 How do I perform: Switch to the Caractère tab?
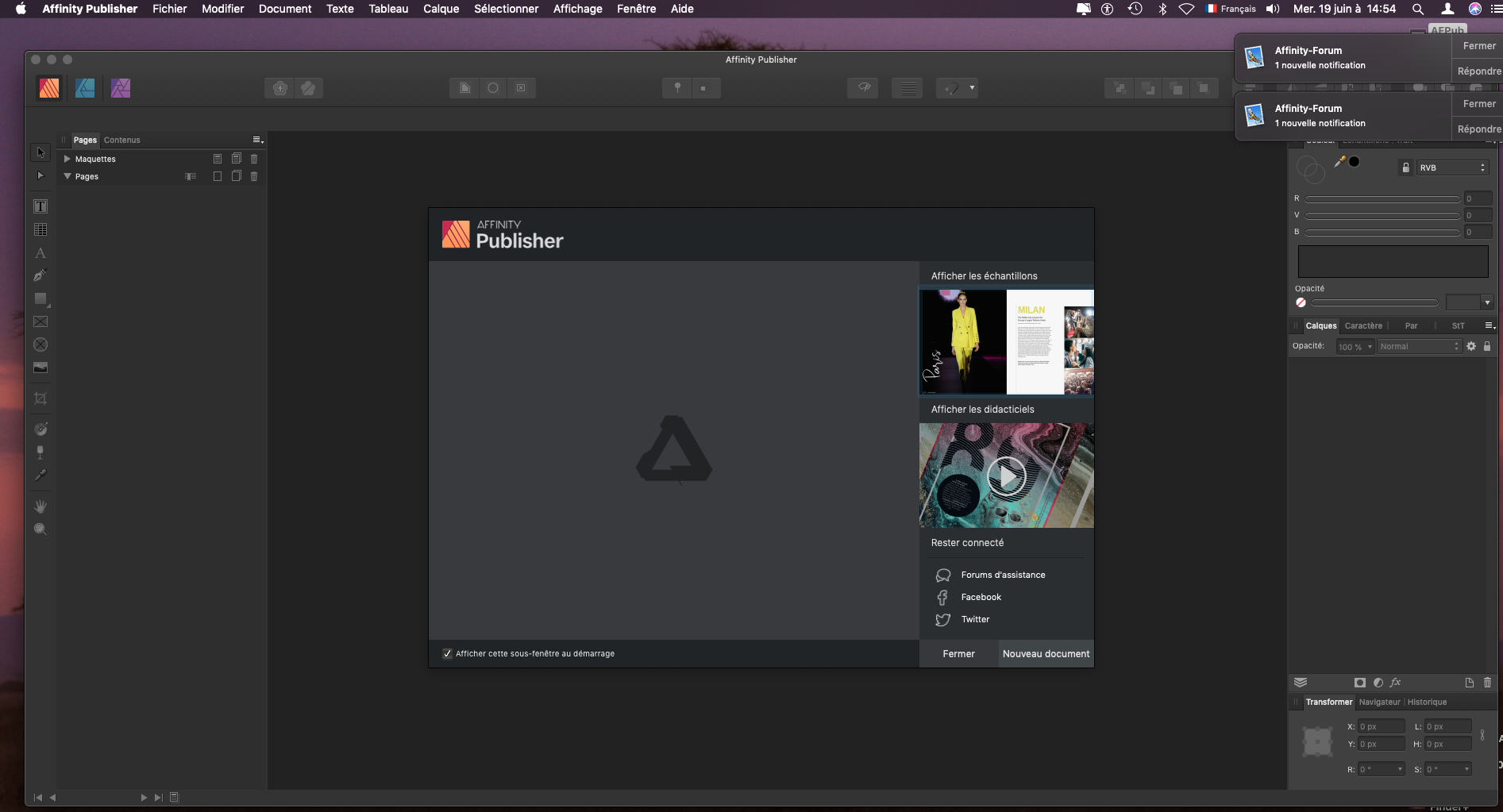1363,325
